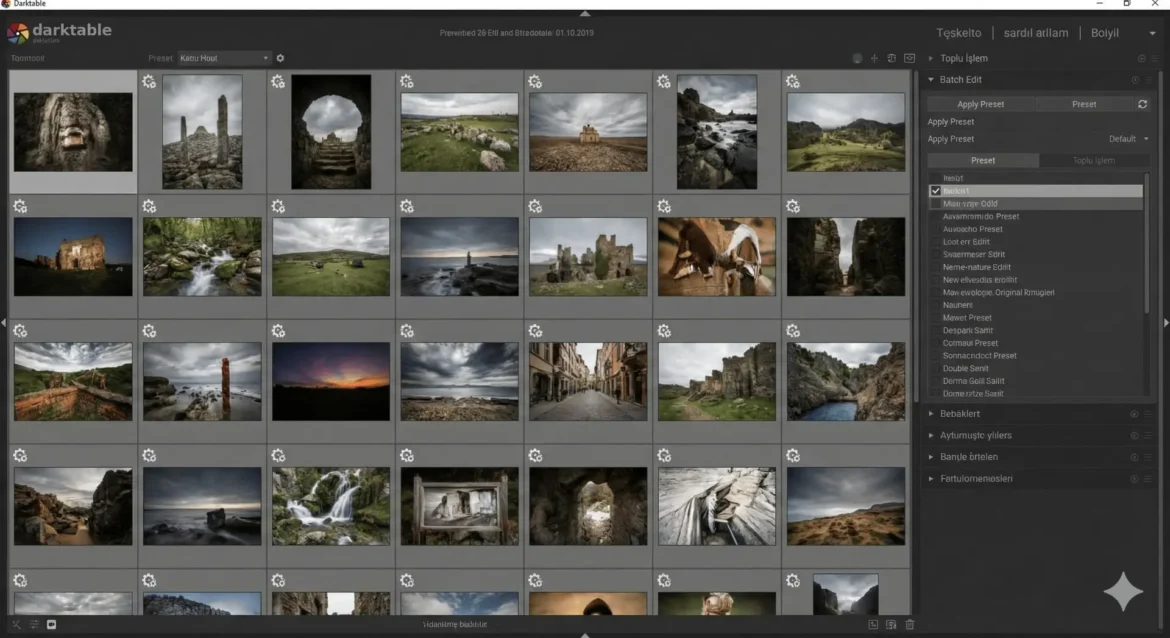Open the Preset dropdown in top toolbar
Screen dimensions: 1170x638
click(x=224, y=58)
